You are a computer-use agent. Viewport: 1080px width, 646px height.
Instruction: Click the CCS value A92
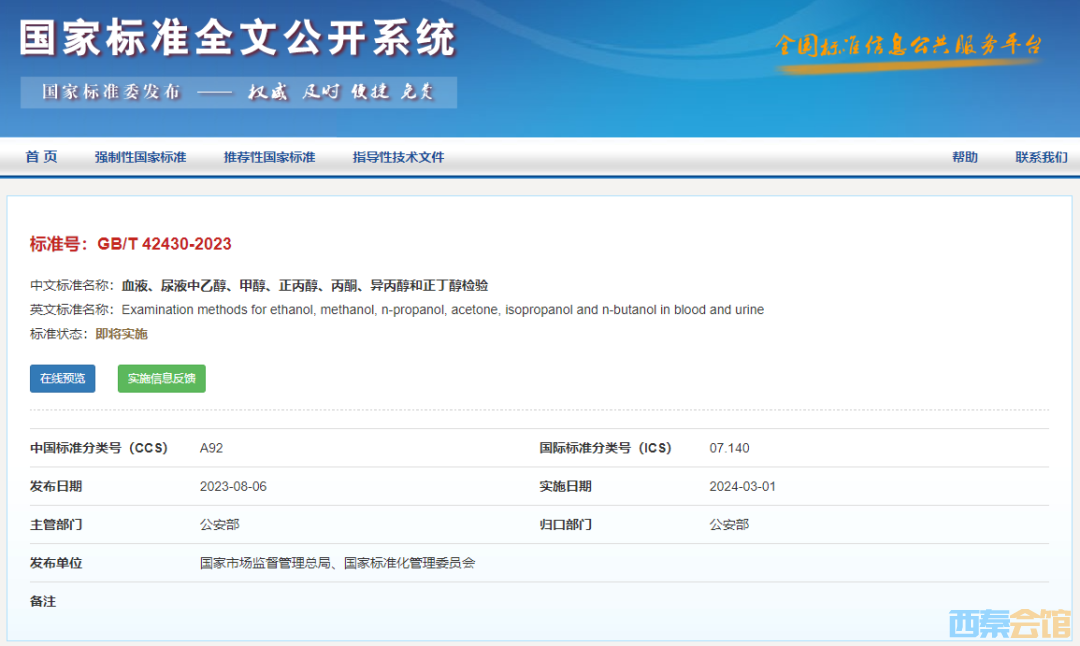[x=211, y=448]
